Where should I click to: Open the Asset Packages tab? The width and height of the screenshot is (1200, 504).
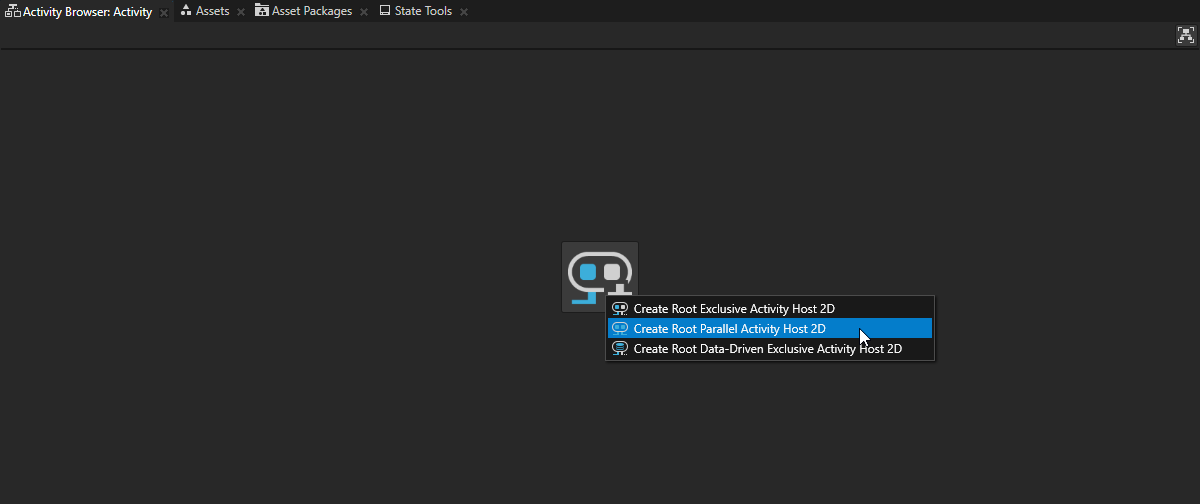[x=312, y=11]
